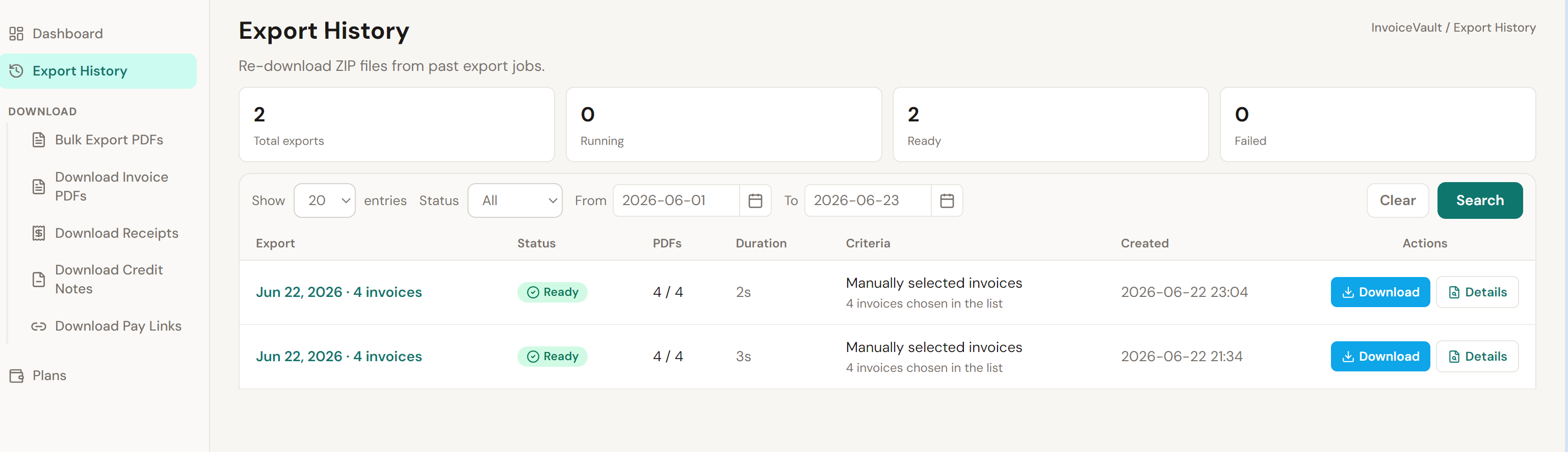1568x452 pixels.
Task: Open the export link created 2026-06-22 23:04
Action: coord(338,292)
